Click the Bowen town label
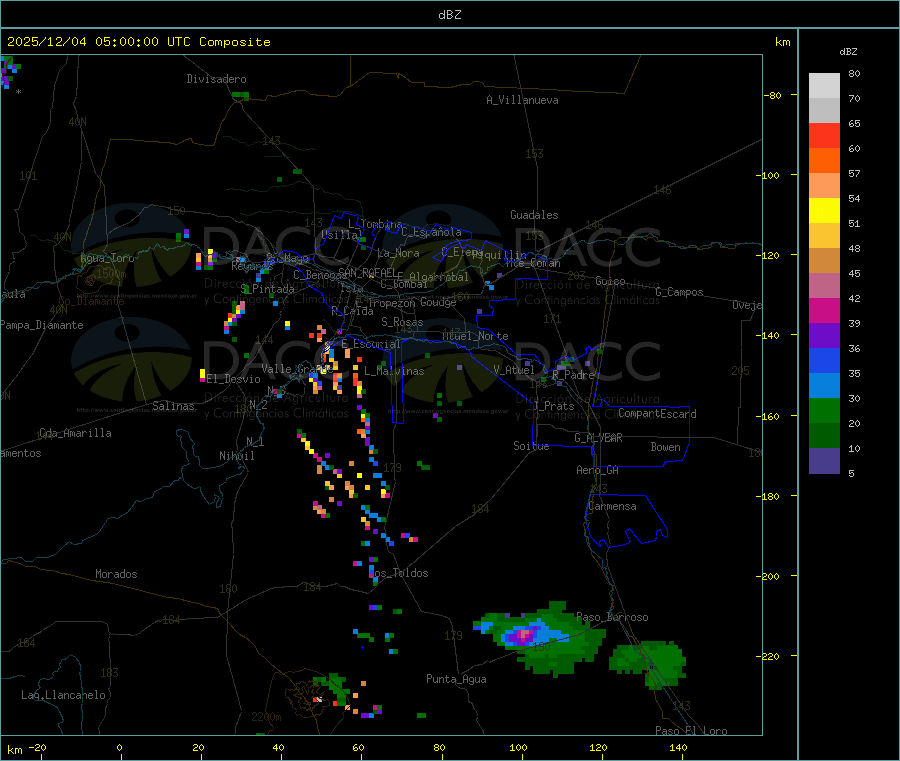 pyautogui.click(x=665, y=447)
